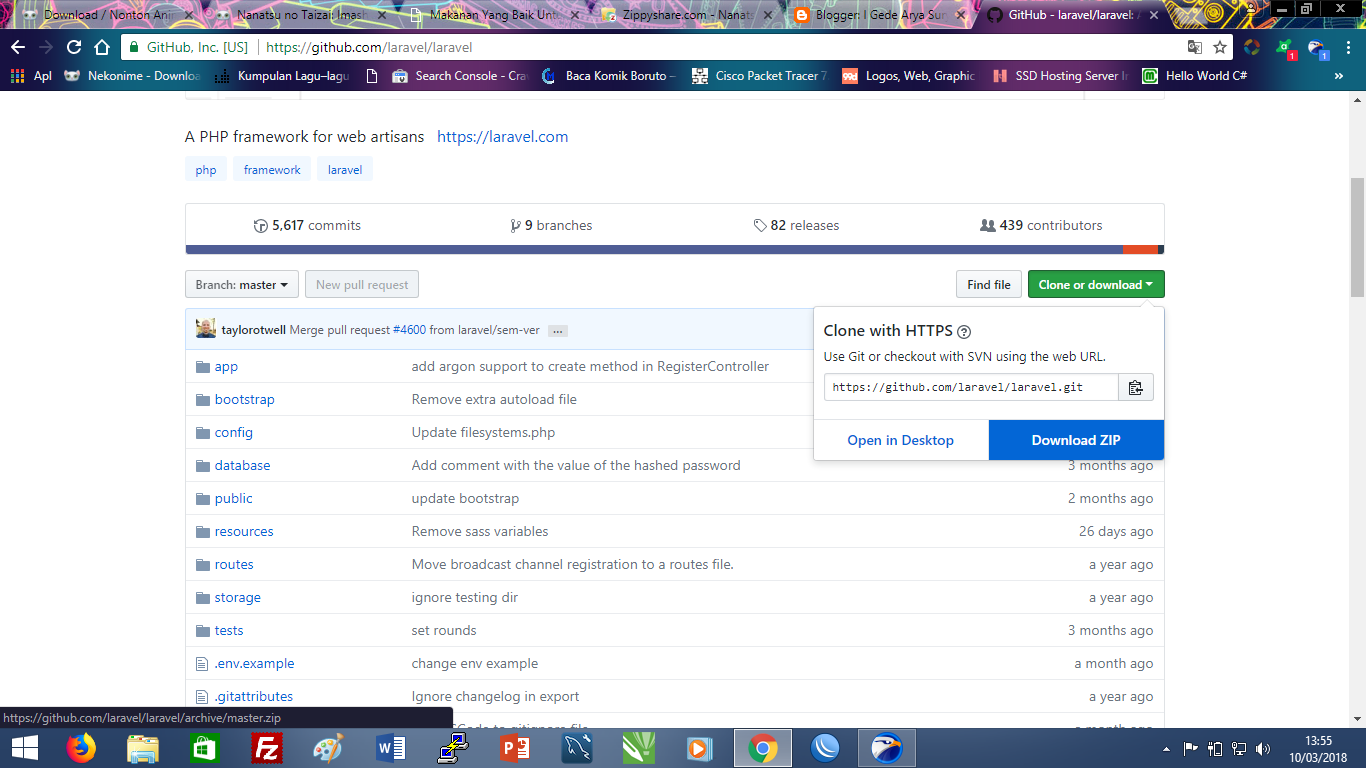Viewport: 1366px width, 768px height.
Task: Open the Windows Start menu
Action: (x=24, y=748)
